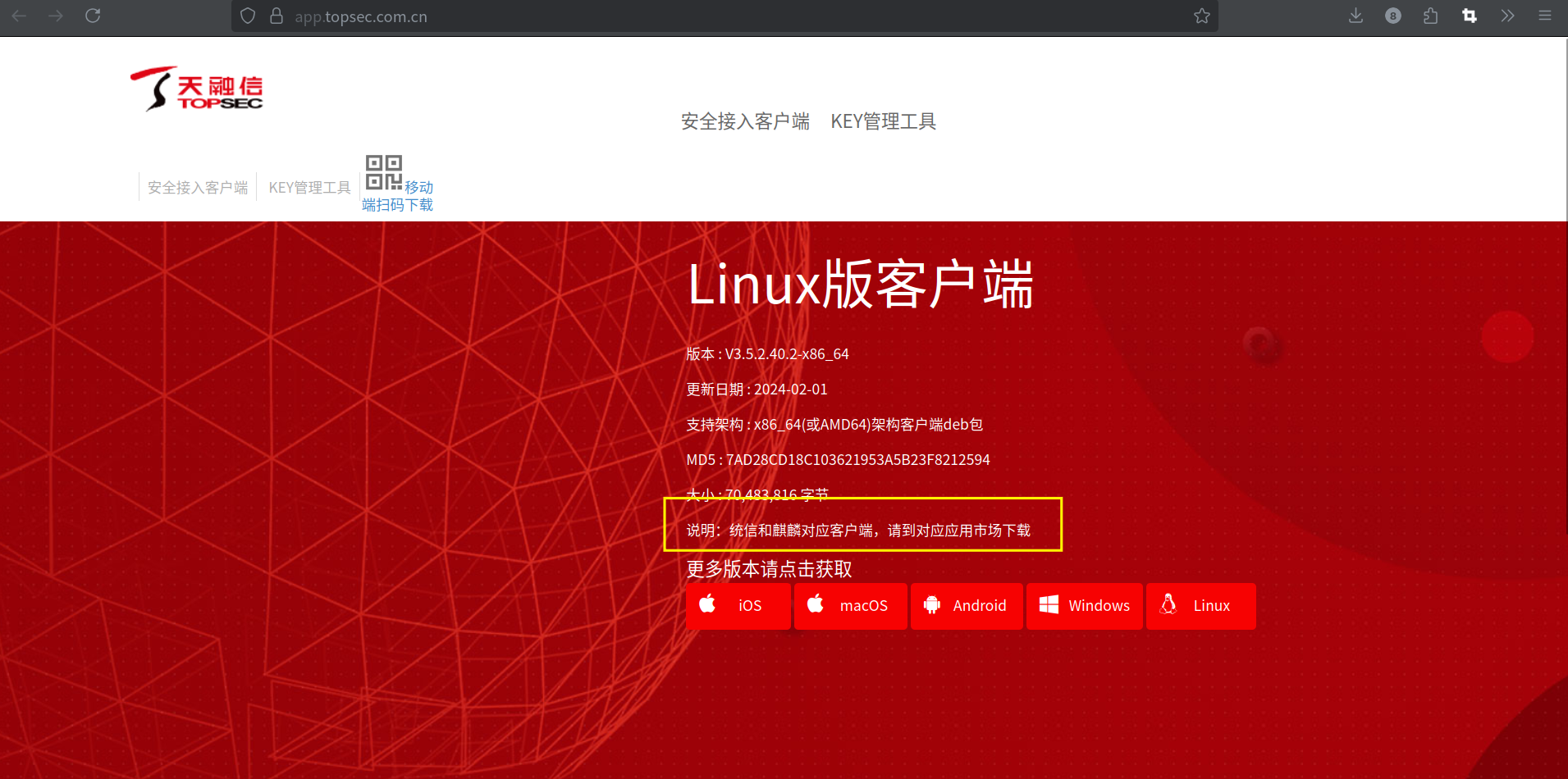Open the downloads panel icon
1568x779 pixels.
[1355, 16]
